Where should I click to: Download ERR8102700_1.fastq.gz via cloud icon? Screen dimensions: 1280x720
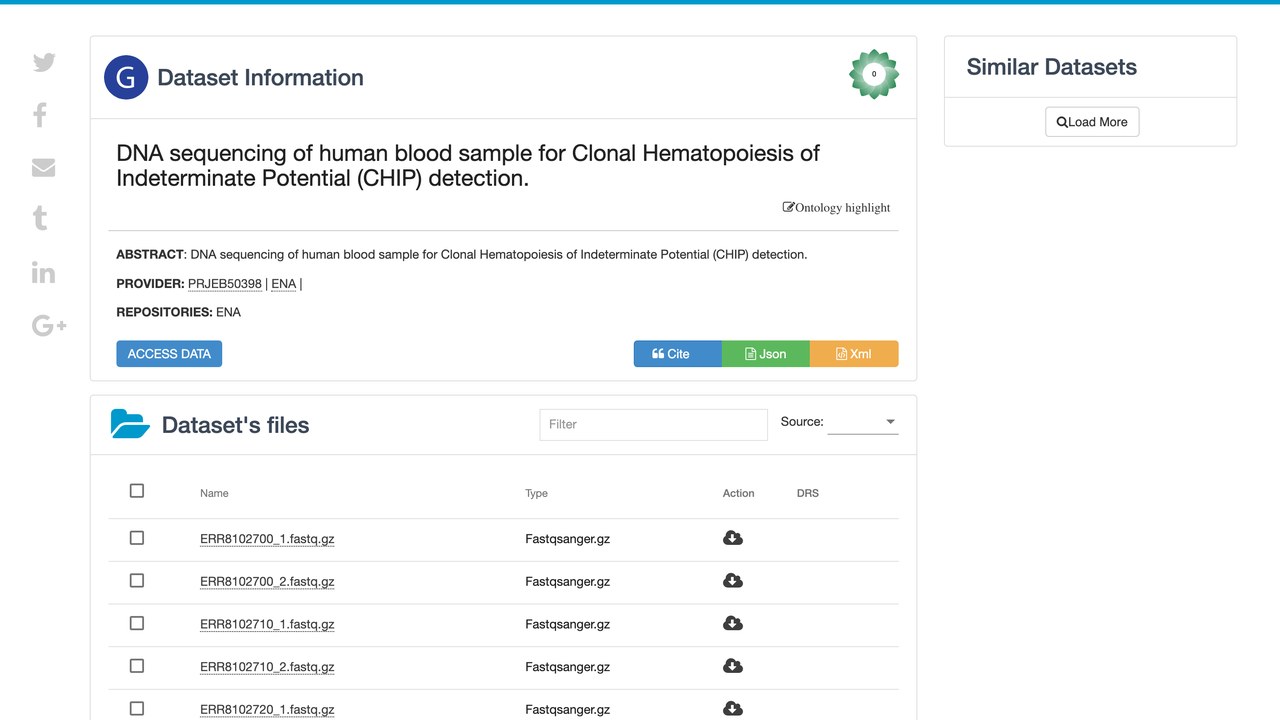coord(733,538)
